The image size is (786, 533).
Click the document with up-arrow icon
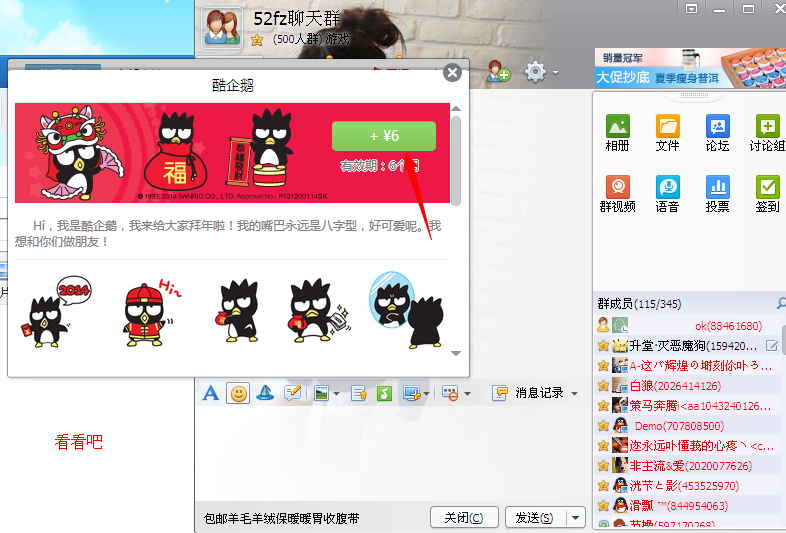tap(359, 393)
